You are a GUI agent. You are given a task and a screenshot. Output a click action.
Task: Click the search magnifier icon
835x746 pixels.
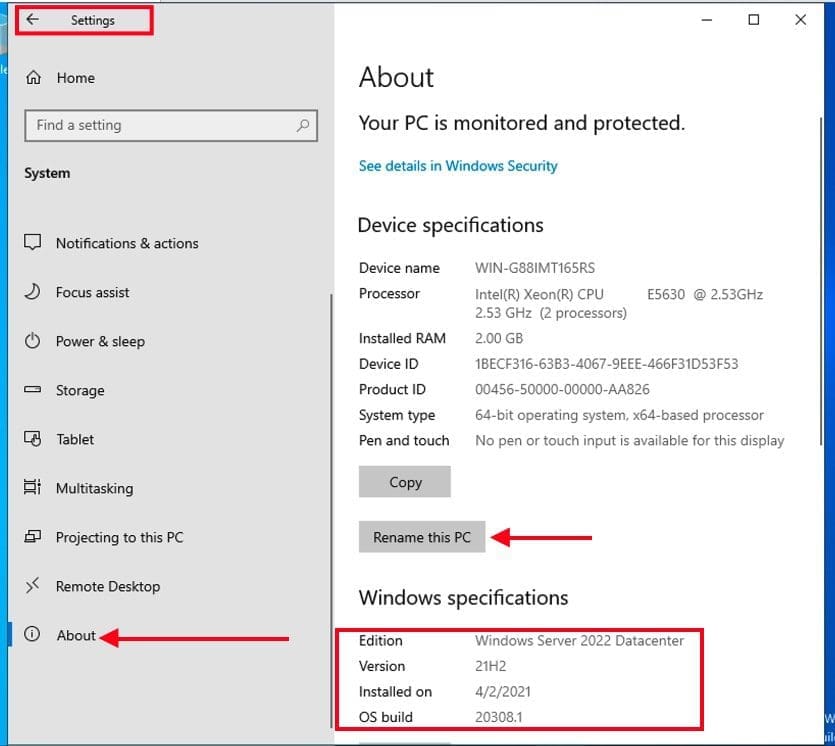(303, 126)
